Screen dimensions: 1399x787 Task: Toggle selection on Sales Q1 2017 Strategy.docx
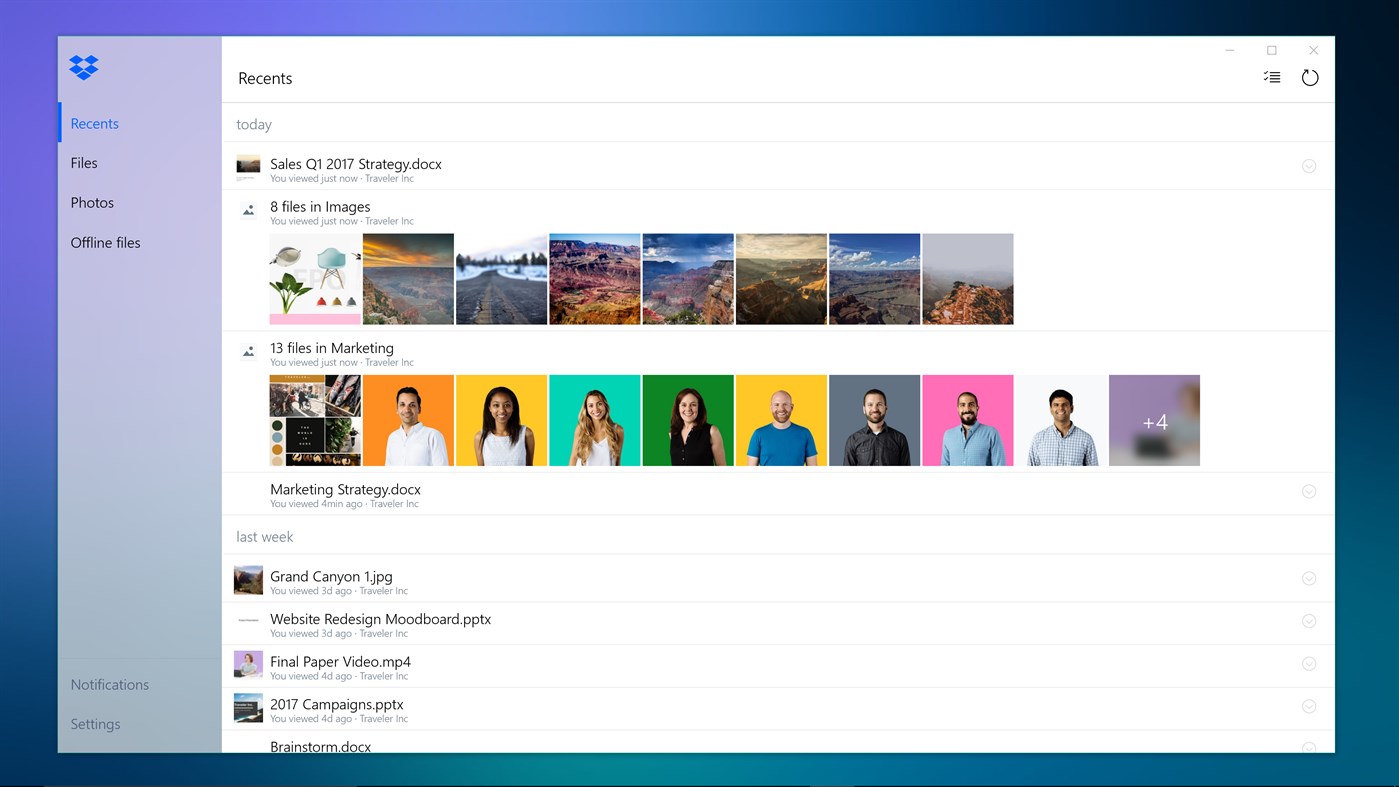click(x=1309, y=165)
